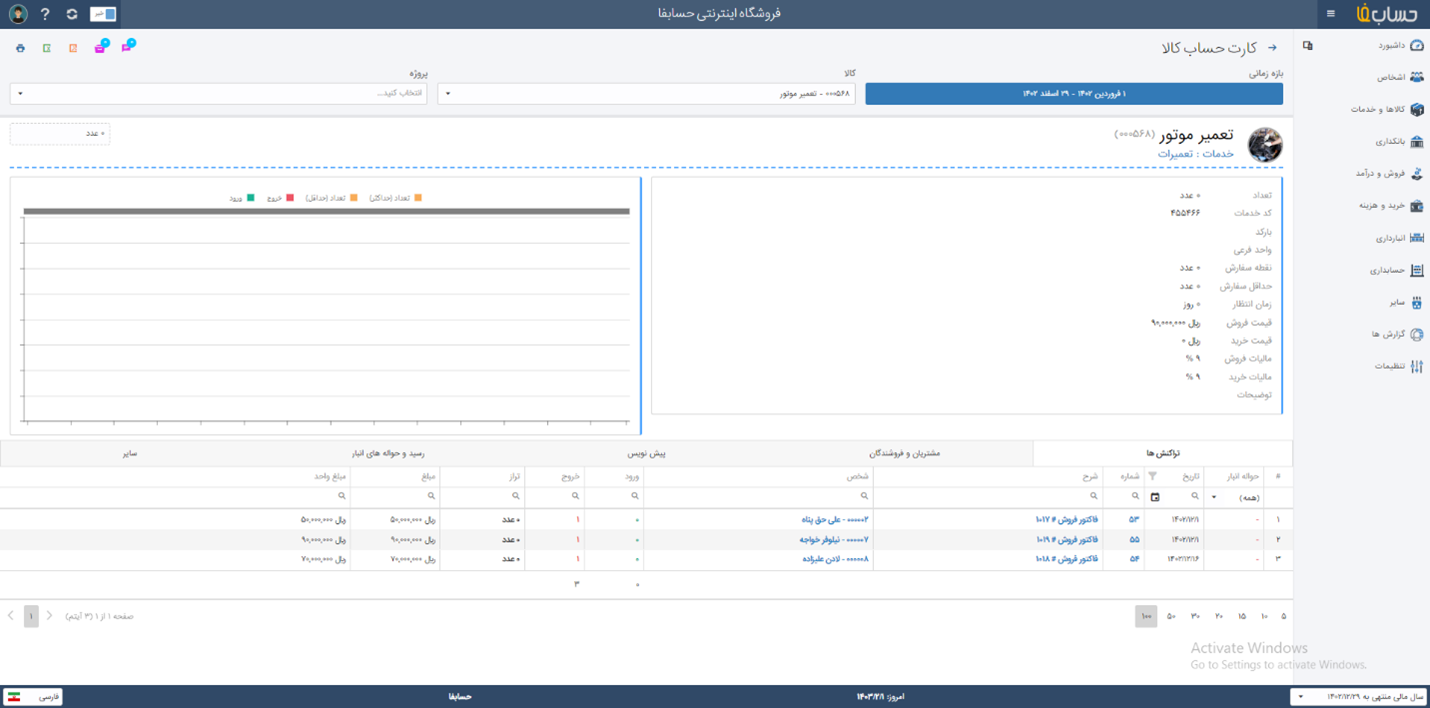Image resolution: width=1430 pixels, height=708 pixels.
Task: Click the شرح column filter field
Action: (988, 496)
